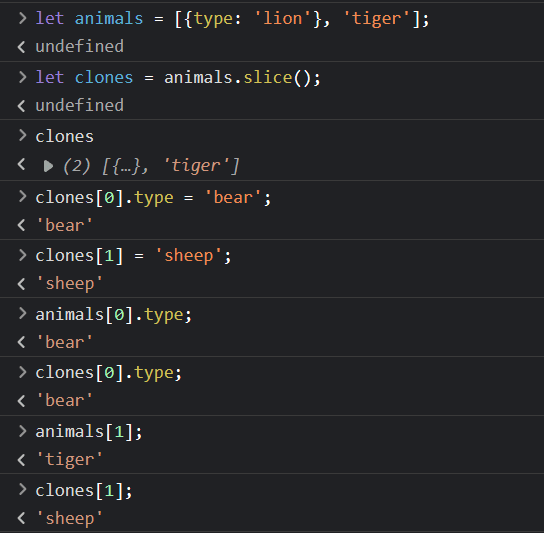Select the first 'undefined' output line
This screenshot has width=544, height=533.
click(x=79, y=46)
